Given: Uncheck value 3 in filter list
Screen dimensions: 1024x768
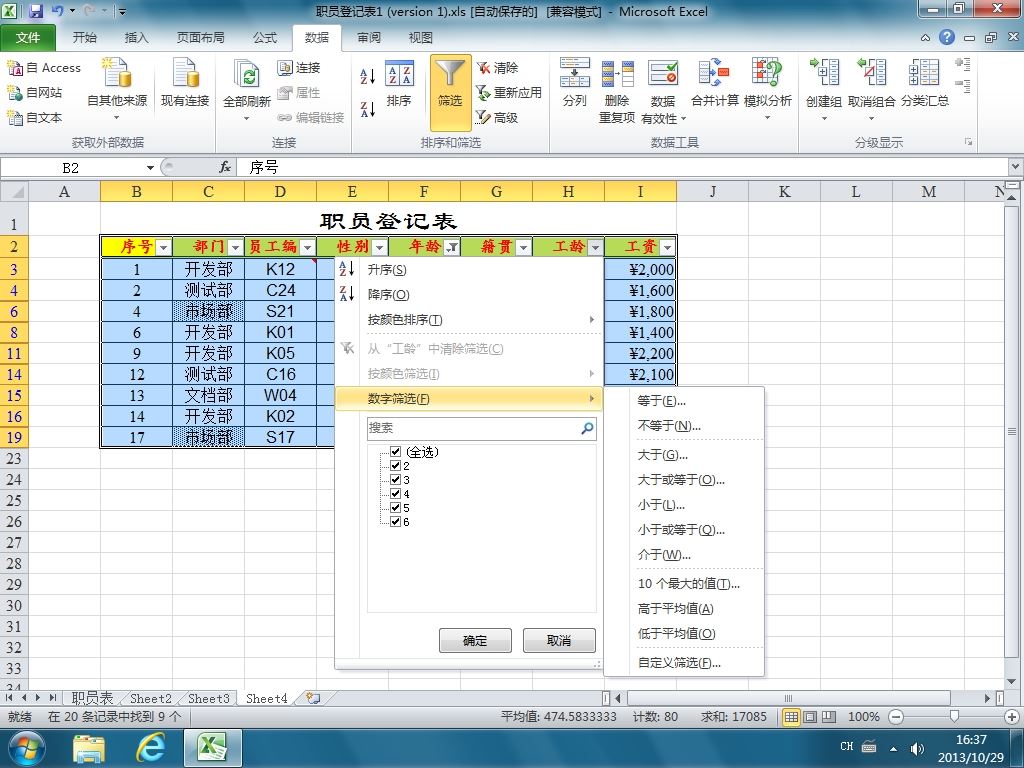Looking at the screenshot, I should tap(395, 479).
